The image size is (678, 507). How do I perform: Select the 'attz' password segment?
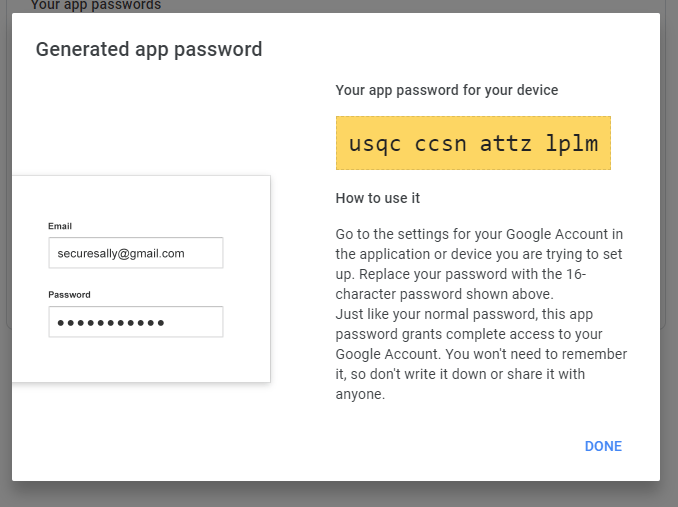pyautogui.click(x=506, y=143)
